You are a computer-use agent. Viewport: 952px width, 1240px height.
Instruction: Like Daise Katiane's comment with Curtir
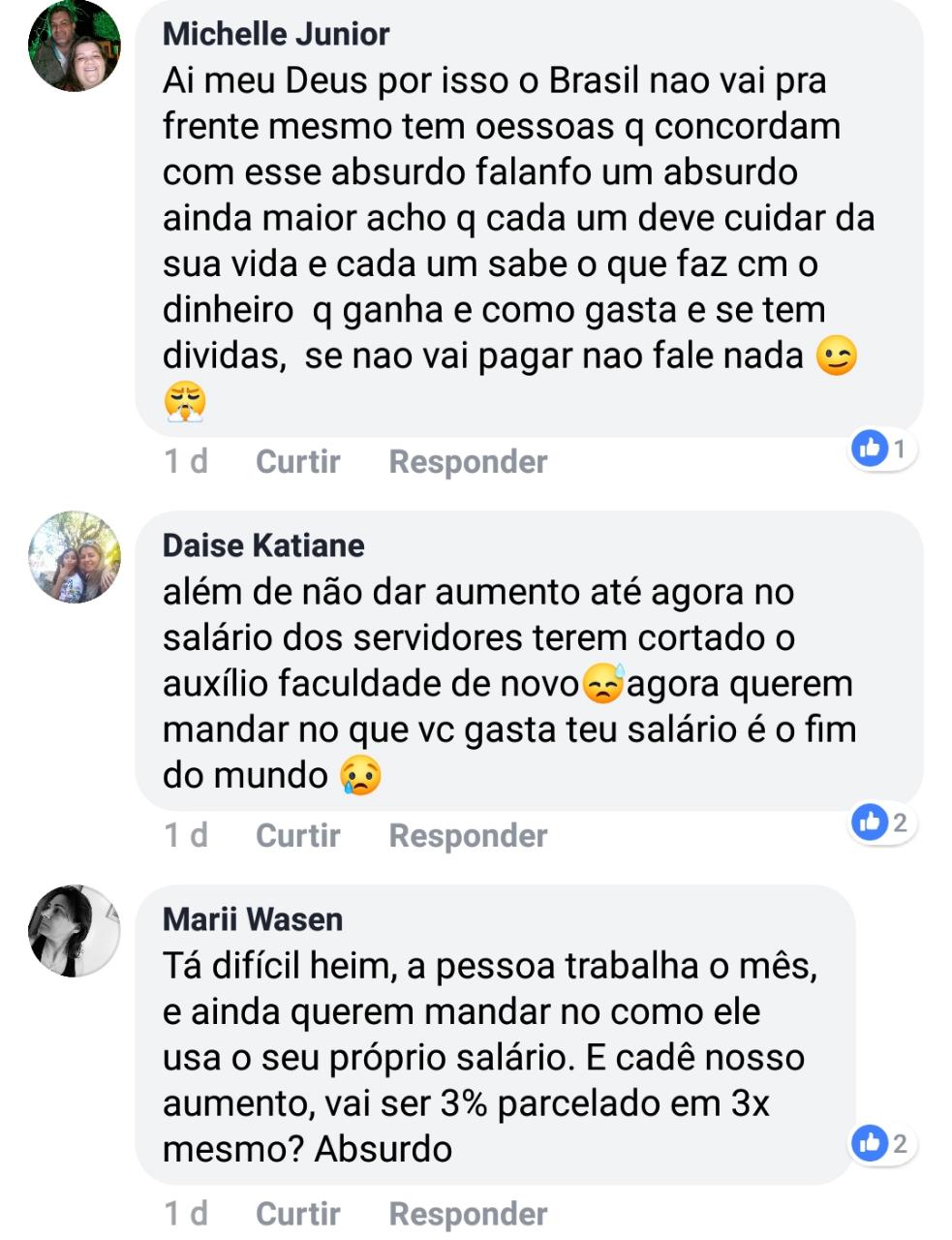pyautogui.click(x=297, y=835)
